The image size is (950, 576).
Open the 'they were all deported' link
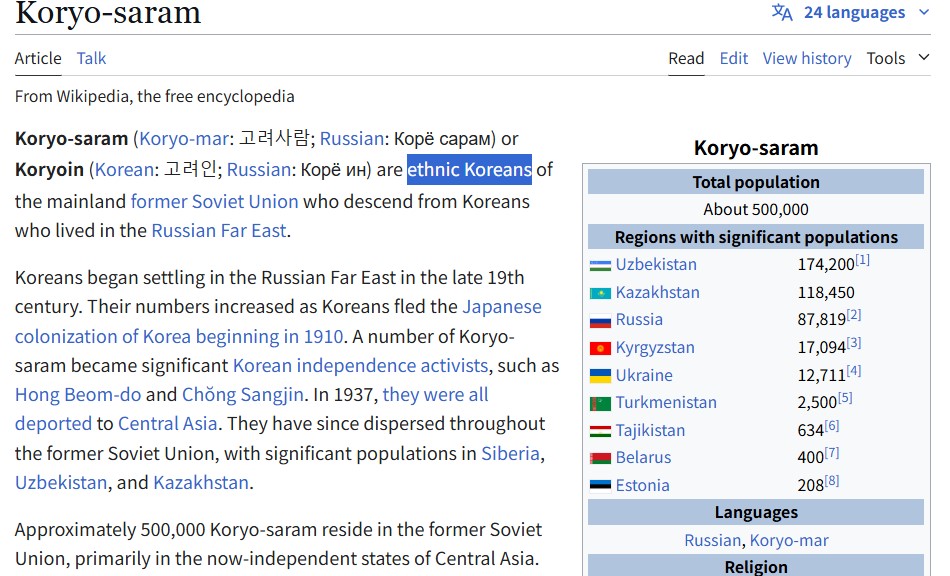[251, 409]
